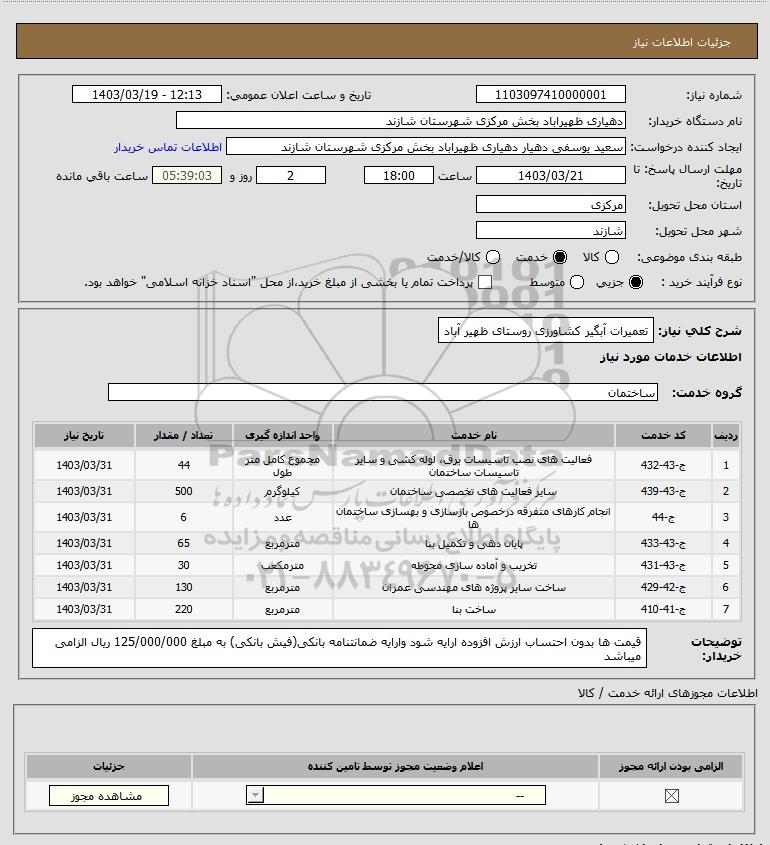Click the buyer notes text box
The height and width of the screenshot is (845, 770).
coord(339,648)
